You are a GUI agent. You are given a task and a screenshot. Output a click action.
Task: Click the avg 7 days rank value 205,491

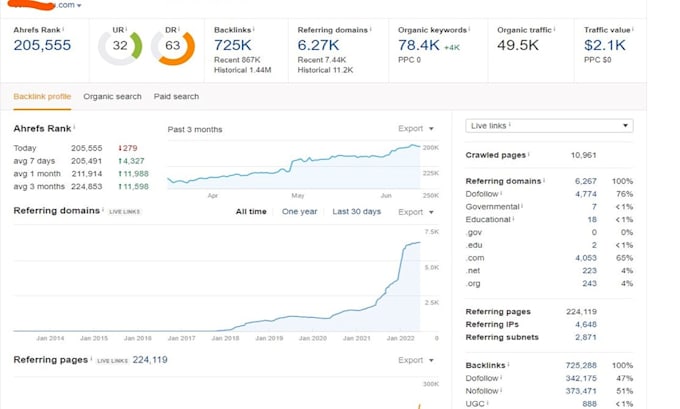click(x=87, y=161)
